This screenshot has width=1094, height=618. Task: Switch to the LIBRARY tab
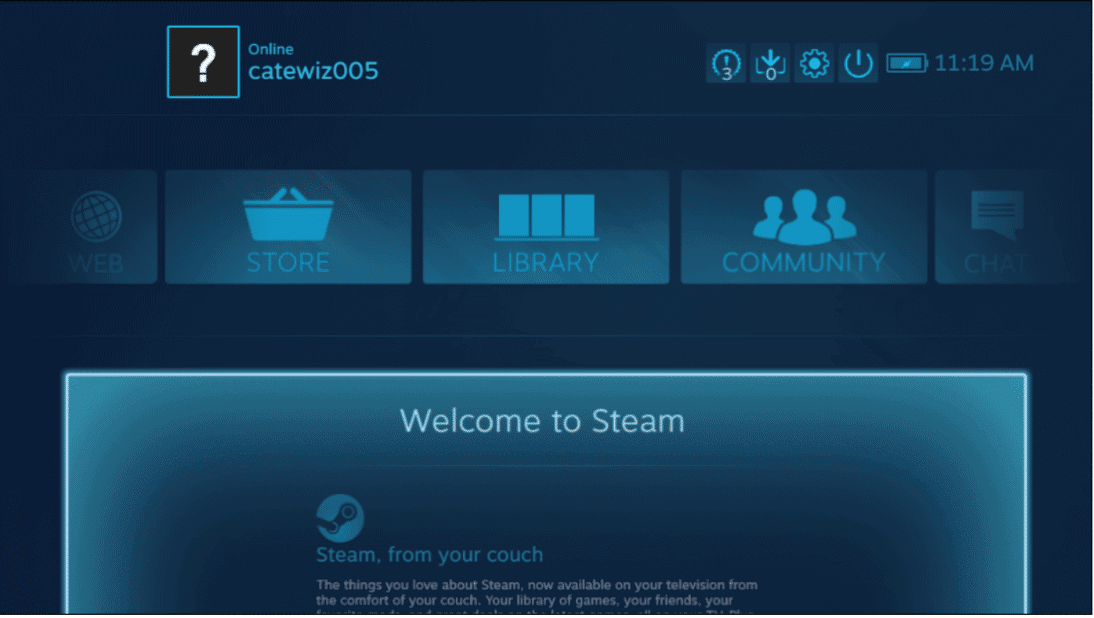(x=545, y=227)
